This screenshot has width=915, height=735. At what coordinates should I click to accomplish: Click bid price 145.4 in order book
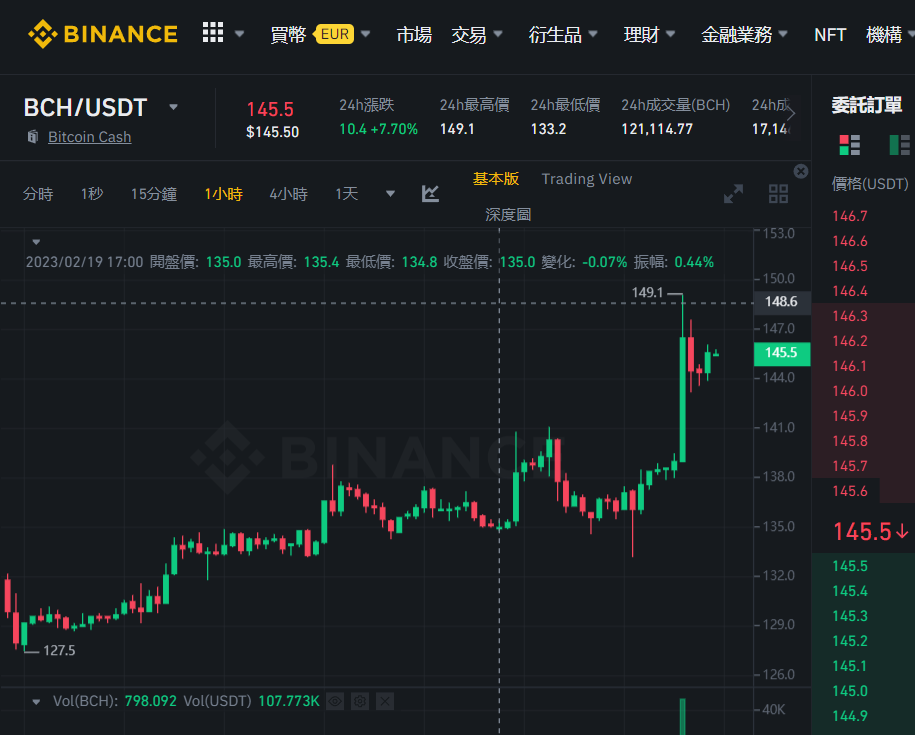(x=850, y=591)
